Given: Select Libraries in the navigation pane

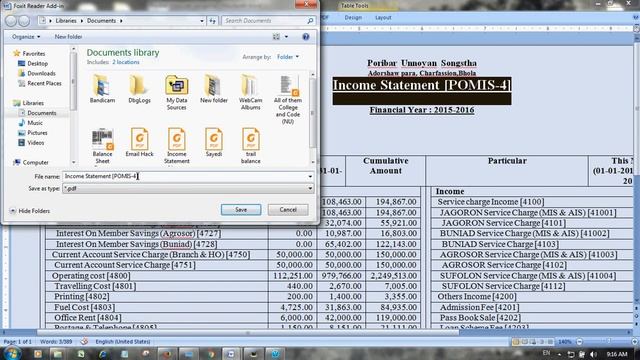Looking at the screenshot, I should pyautogui.click(x=29, y=103).
